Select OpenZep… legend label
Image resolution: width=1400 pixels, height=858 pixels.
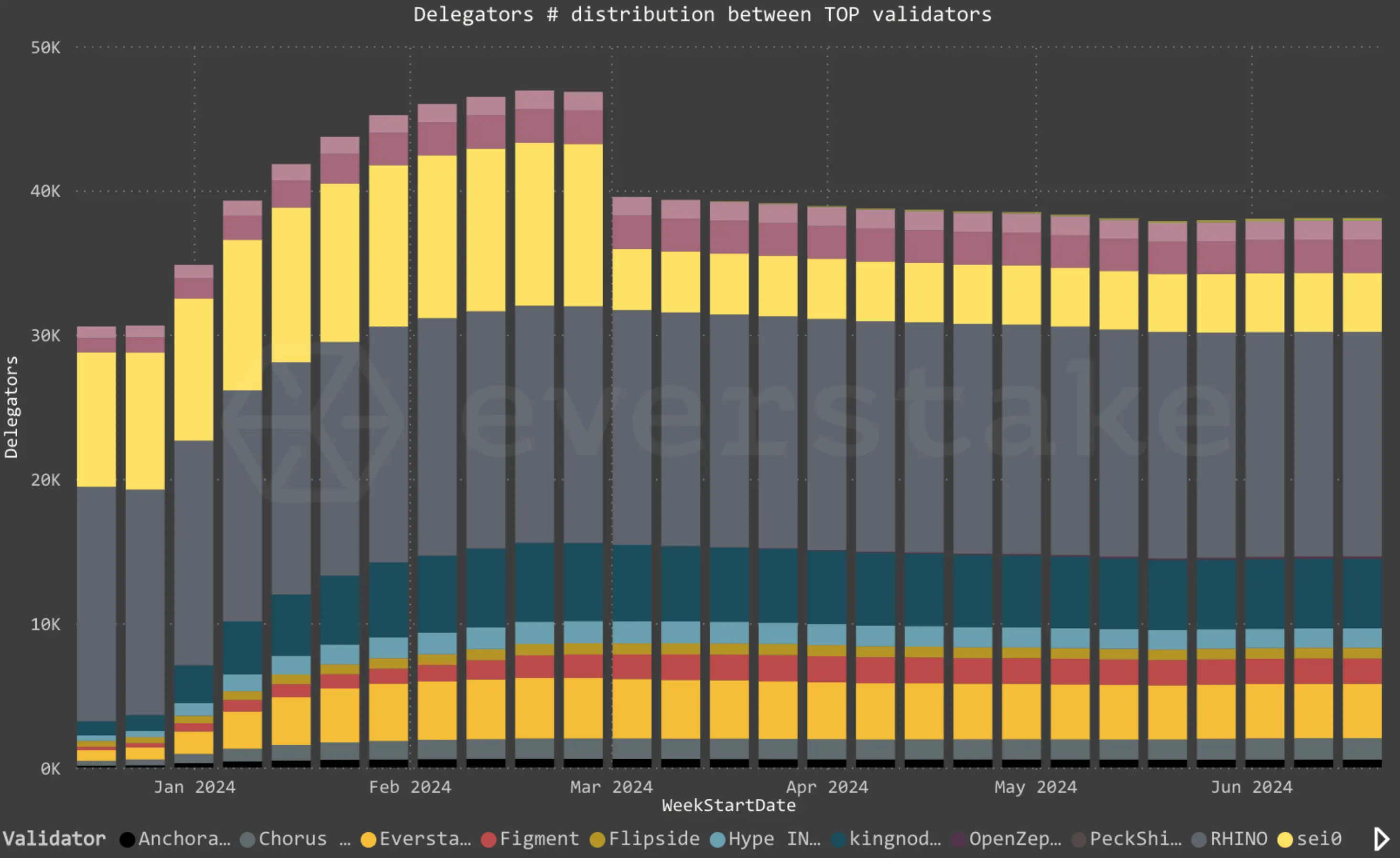(1015, 839)
